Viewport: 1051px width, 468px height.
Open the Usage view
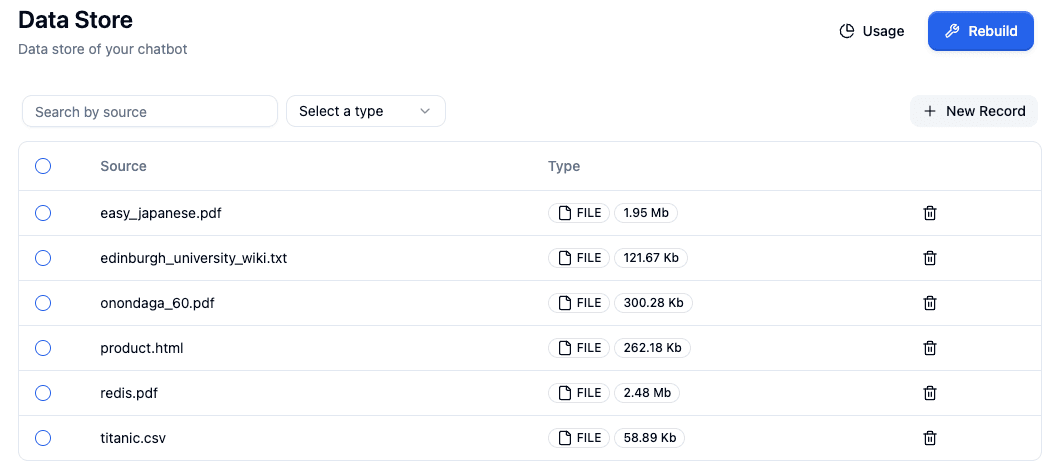click(871, 31)
